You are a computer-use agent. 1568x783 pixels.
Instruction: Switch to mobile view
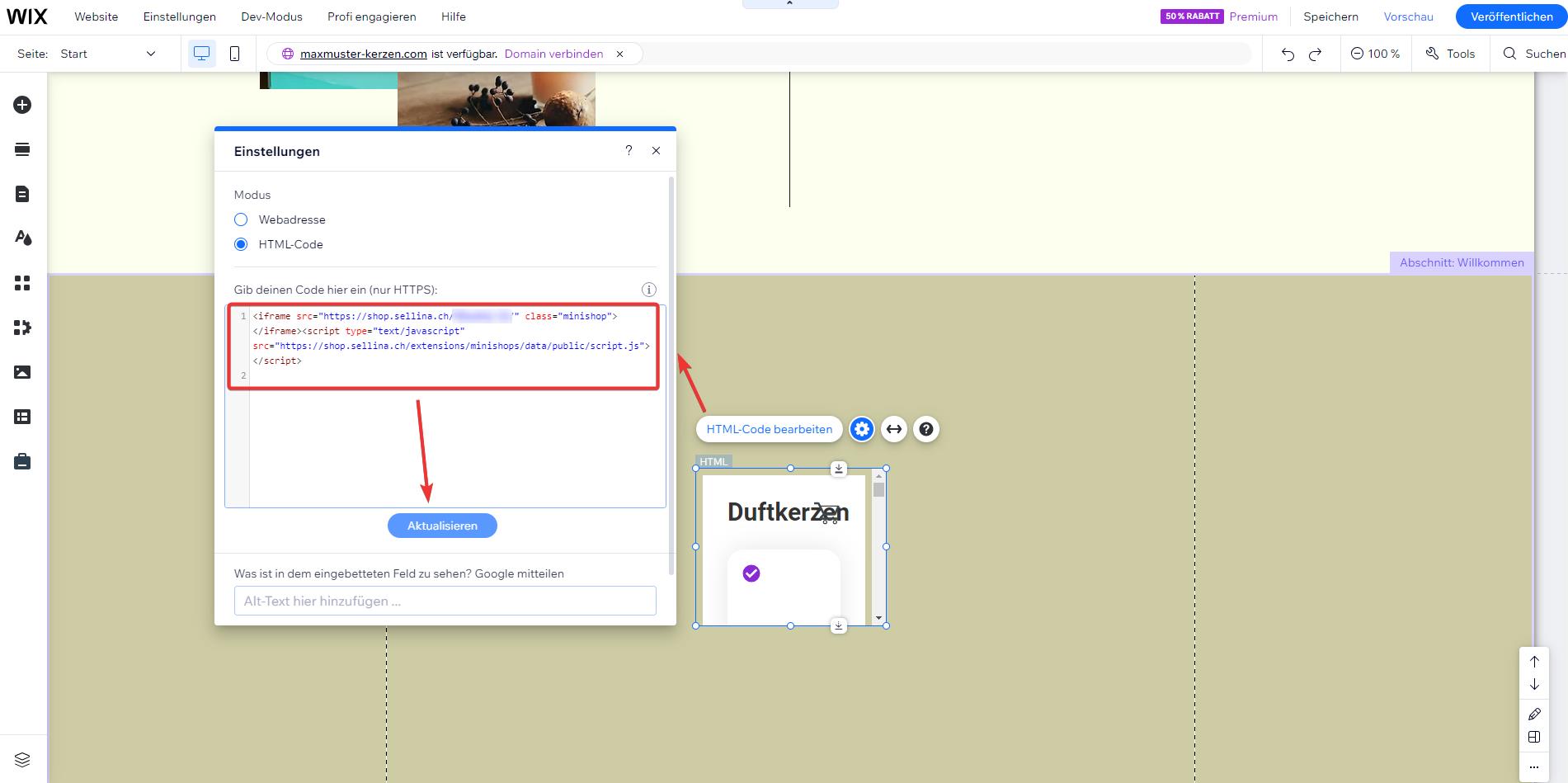tap(234, 54)
